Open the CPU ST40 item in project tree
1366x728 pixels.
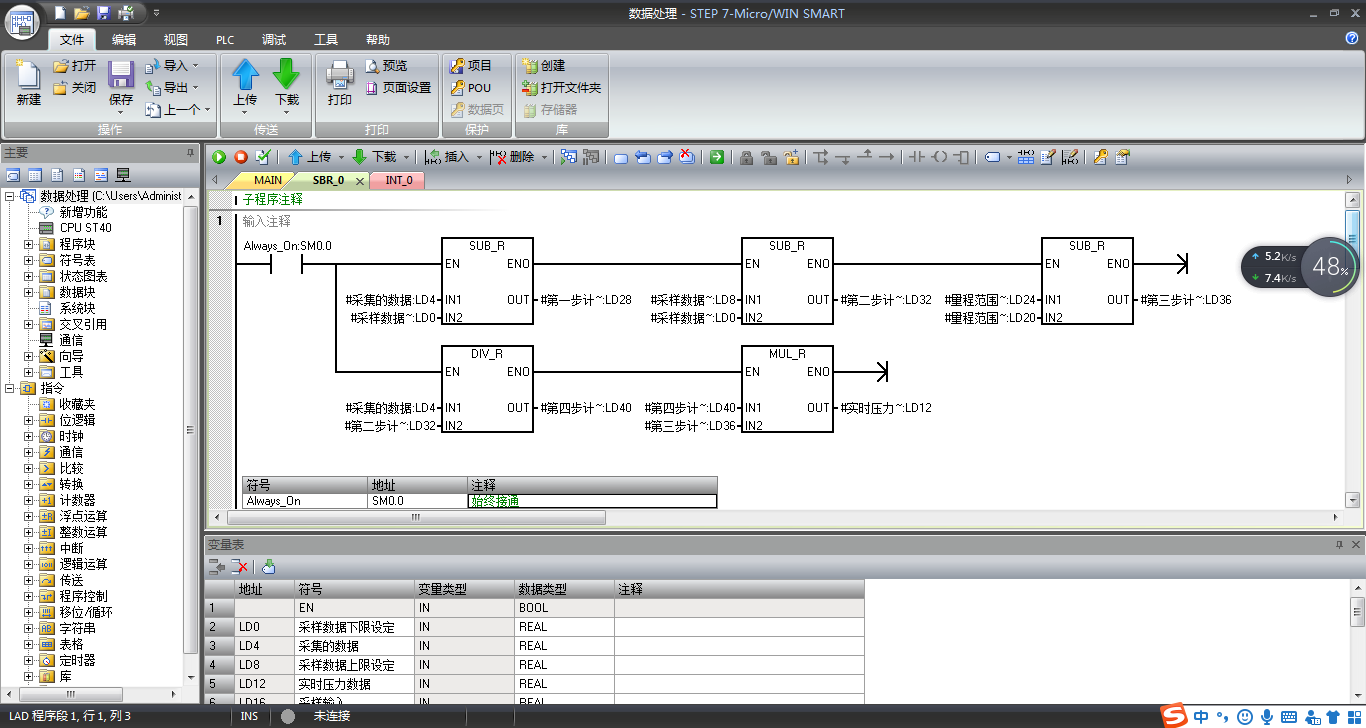click(x=85, y=228)
